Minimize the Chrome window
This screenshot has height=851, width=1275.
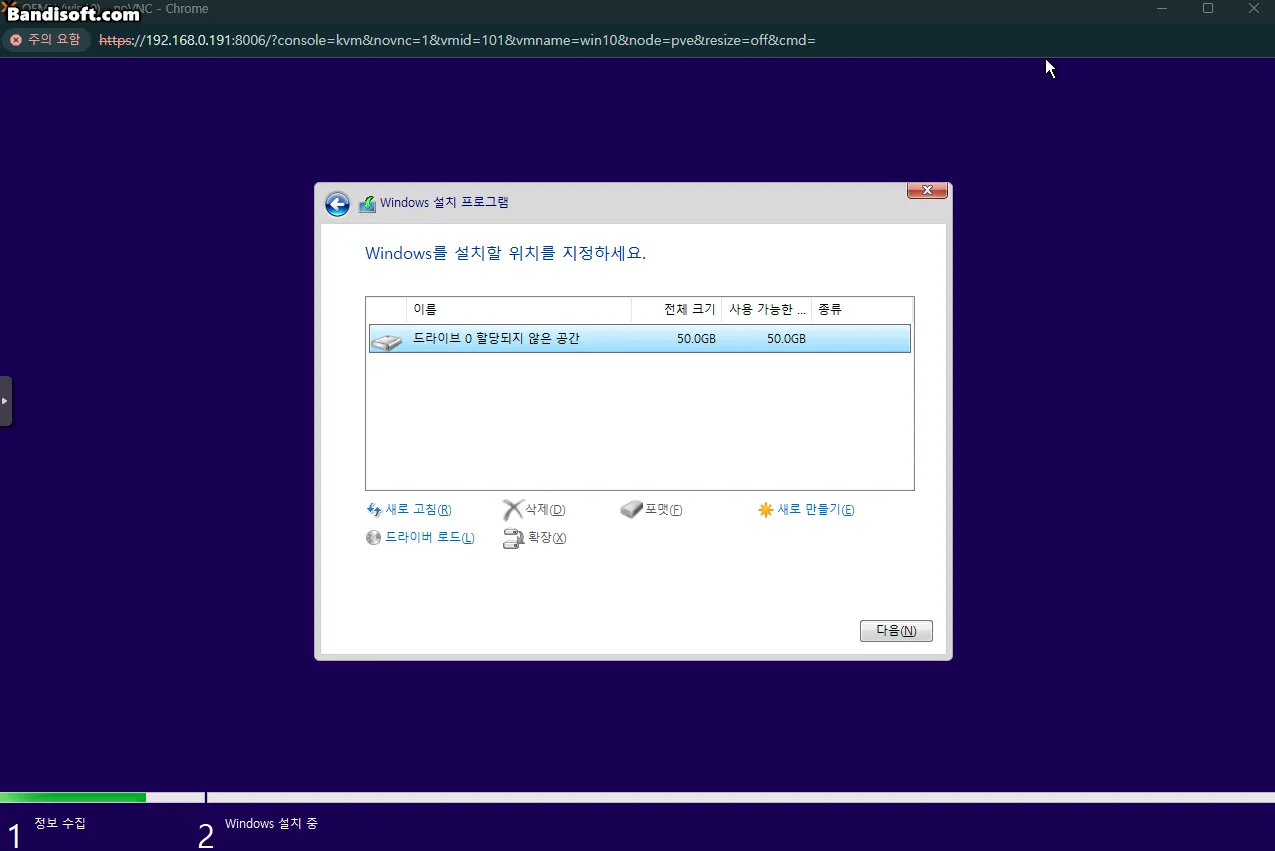[1162, 9]
